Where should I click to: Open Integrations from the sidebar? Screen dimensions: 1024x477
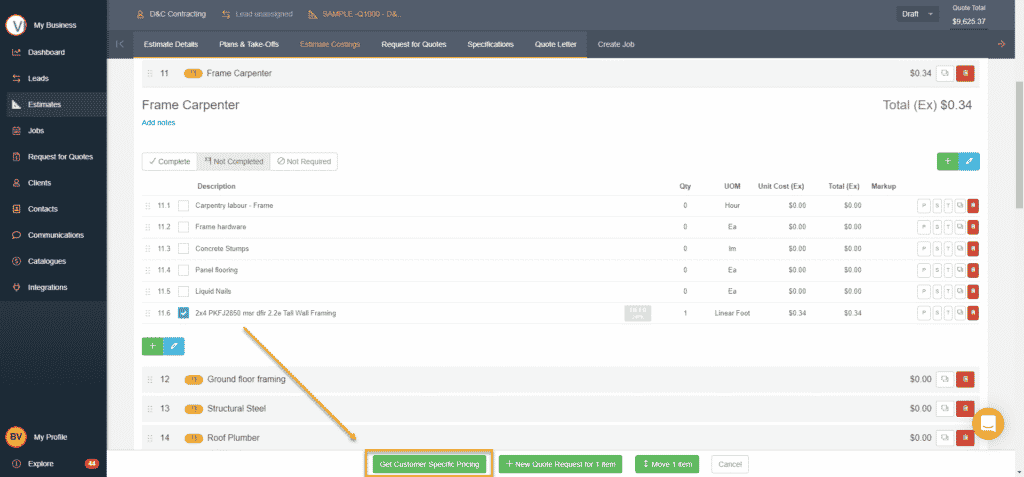click(x=16, y=287)
